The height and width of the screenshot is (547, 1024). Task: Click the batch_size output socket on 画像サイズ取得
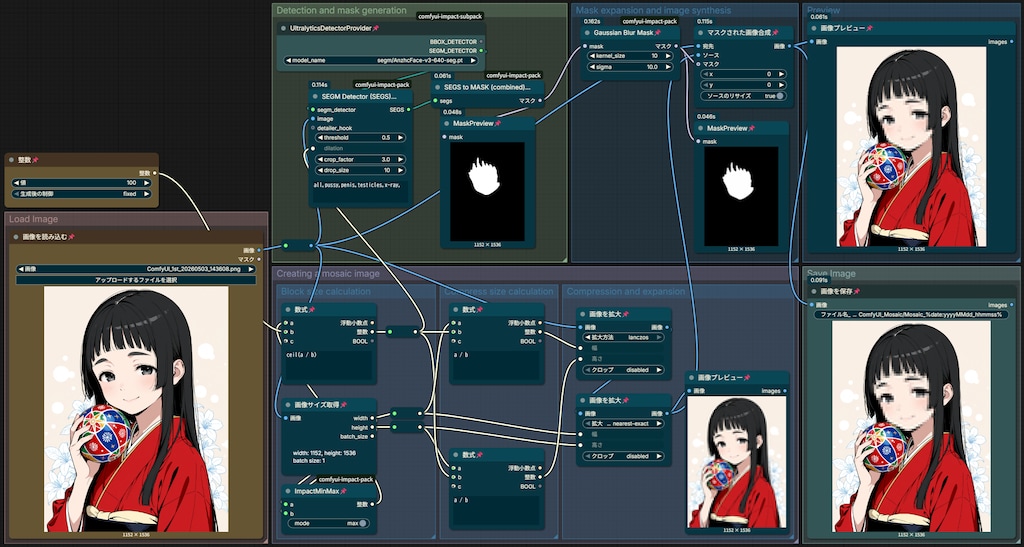click(x=373, y=436)
